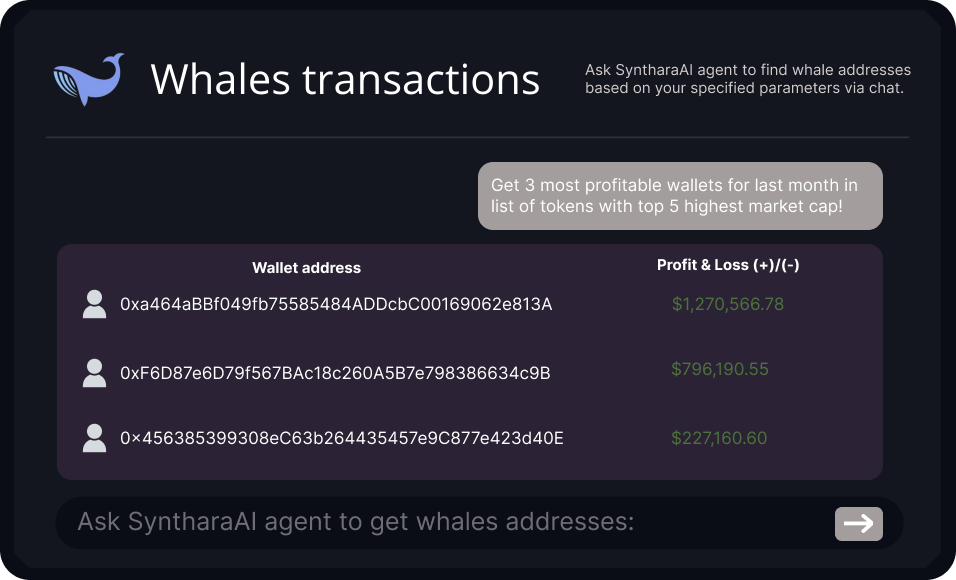The image size is (956, 580).
Task: Click the avatar icon beside the 0xF6D87e6D wallet
Action: [x=94, y=373]
